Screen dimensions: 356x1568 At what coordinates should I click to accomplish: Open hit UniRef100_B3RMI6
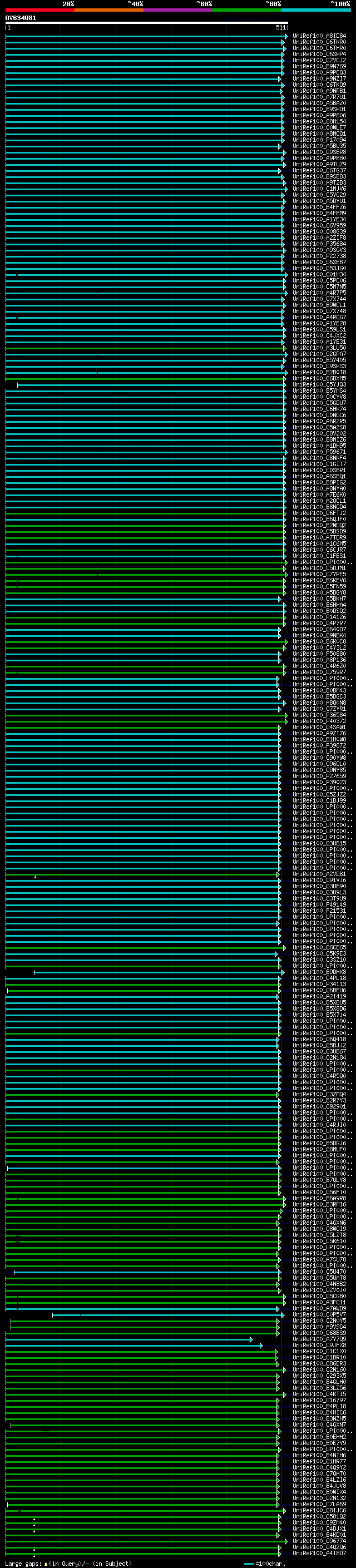(x=319, y=1205)
